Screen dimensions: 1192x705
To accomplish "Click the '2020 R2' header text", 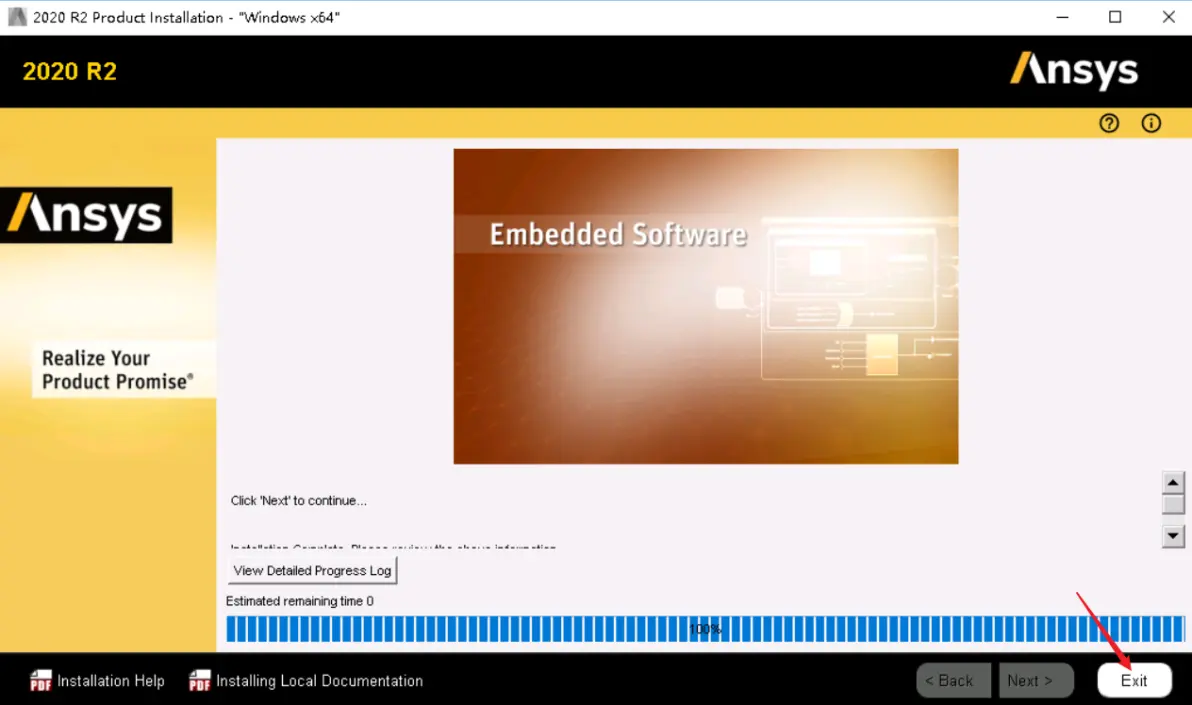I will click(x=70, y=71).
